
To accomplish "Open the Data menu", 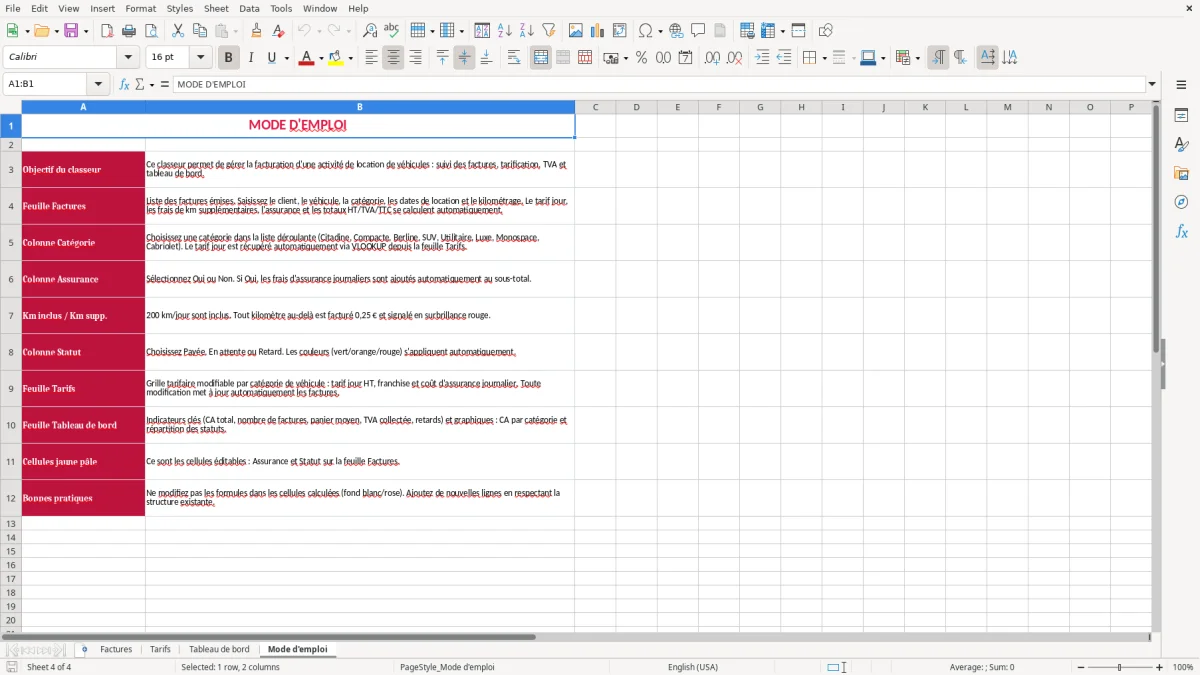I will (x=249, y=8).
